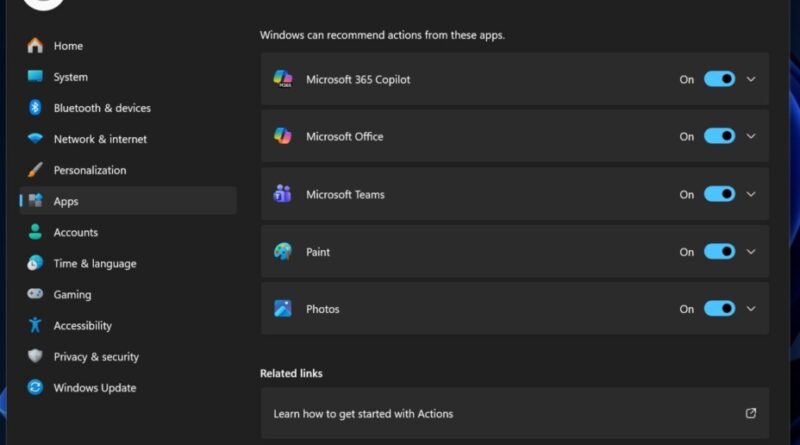800x445 pixels.
Task: Open the Home settings page
Action: click(x=128, y=45)
